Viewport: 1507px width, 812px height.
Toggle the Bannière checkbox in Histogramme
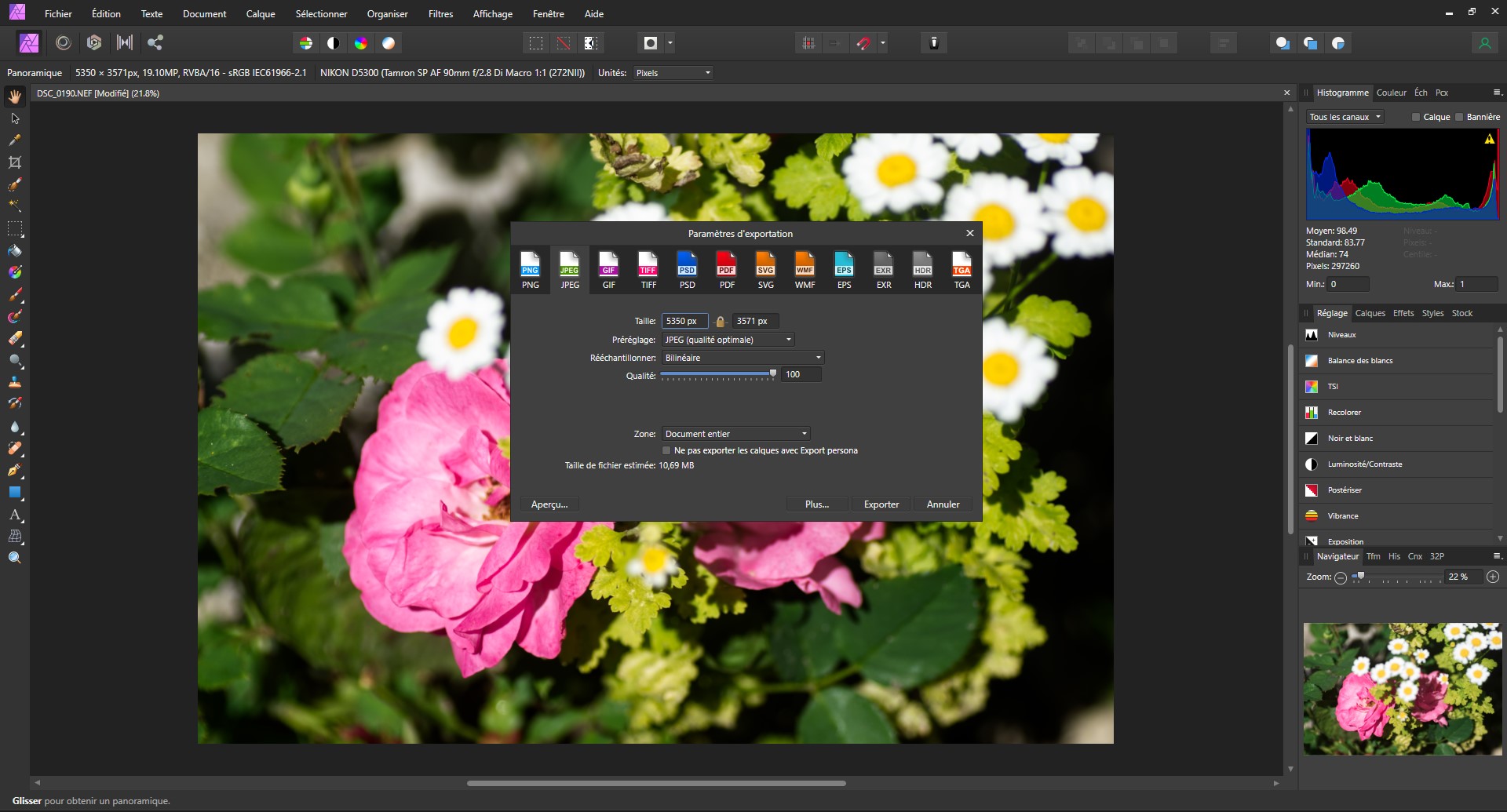pos(1459,117)
